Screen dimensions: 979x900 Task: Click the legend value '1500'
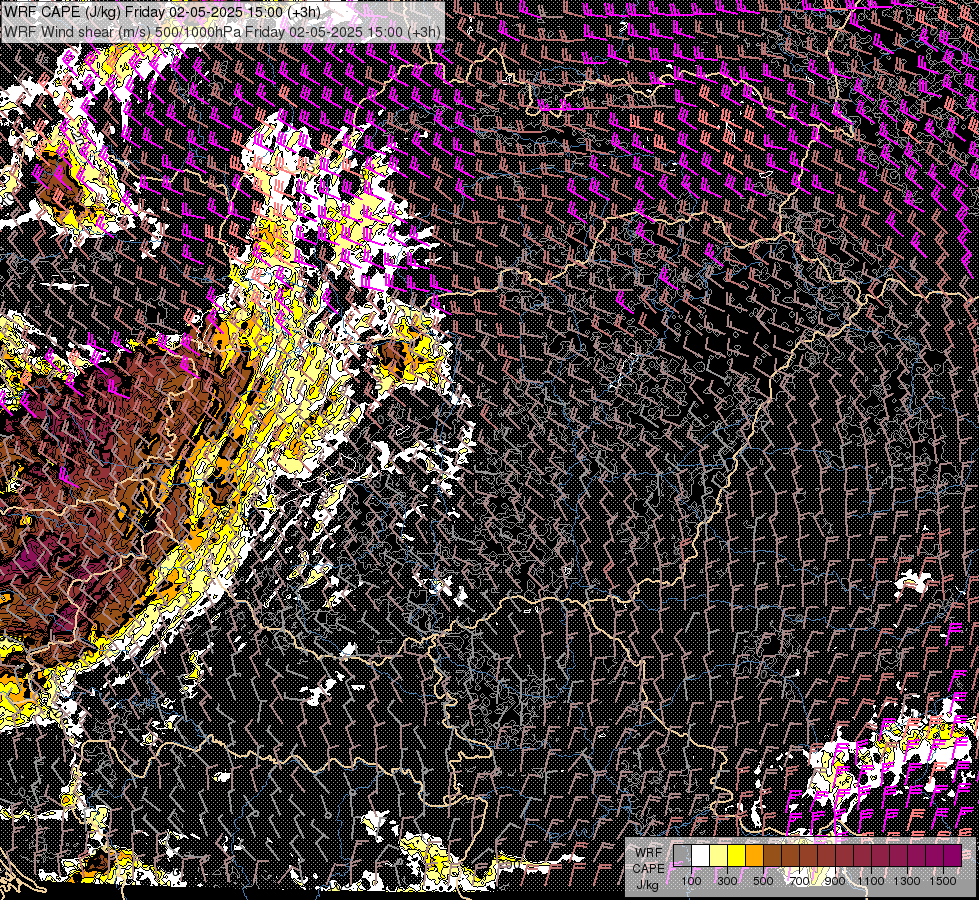(x=943, y=881)
